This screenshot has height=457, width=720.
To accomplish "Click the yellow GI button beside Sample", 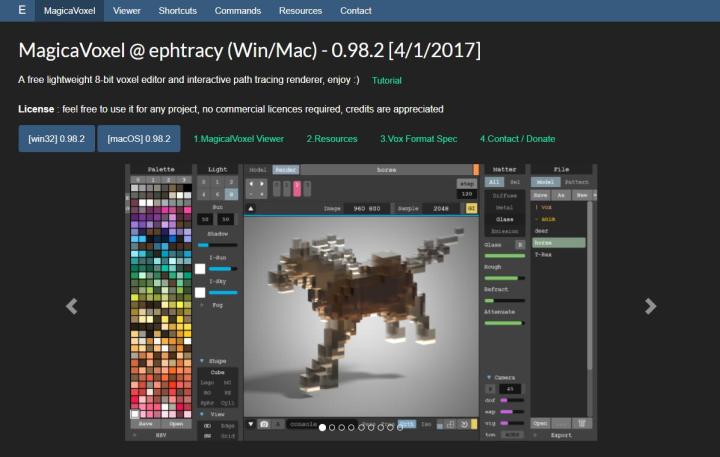I will (471, 208).
